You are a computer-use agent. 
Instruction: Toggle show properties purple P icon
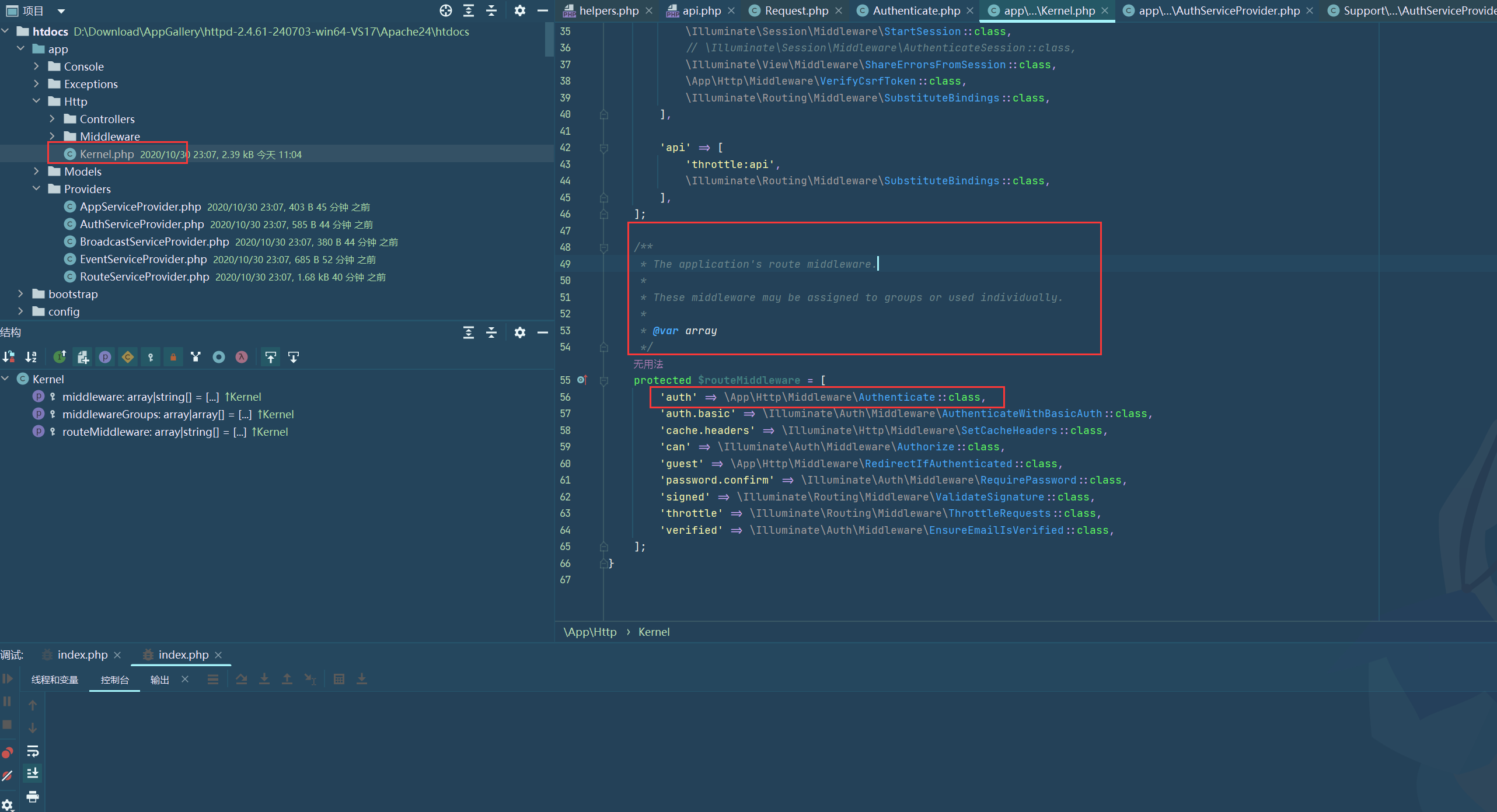coord(105,357)
